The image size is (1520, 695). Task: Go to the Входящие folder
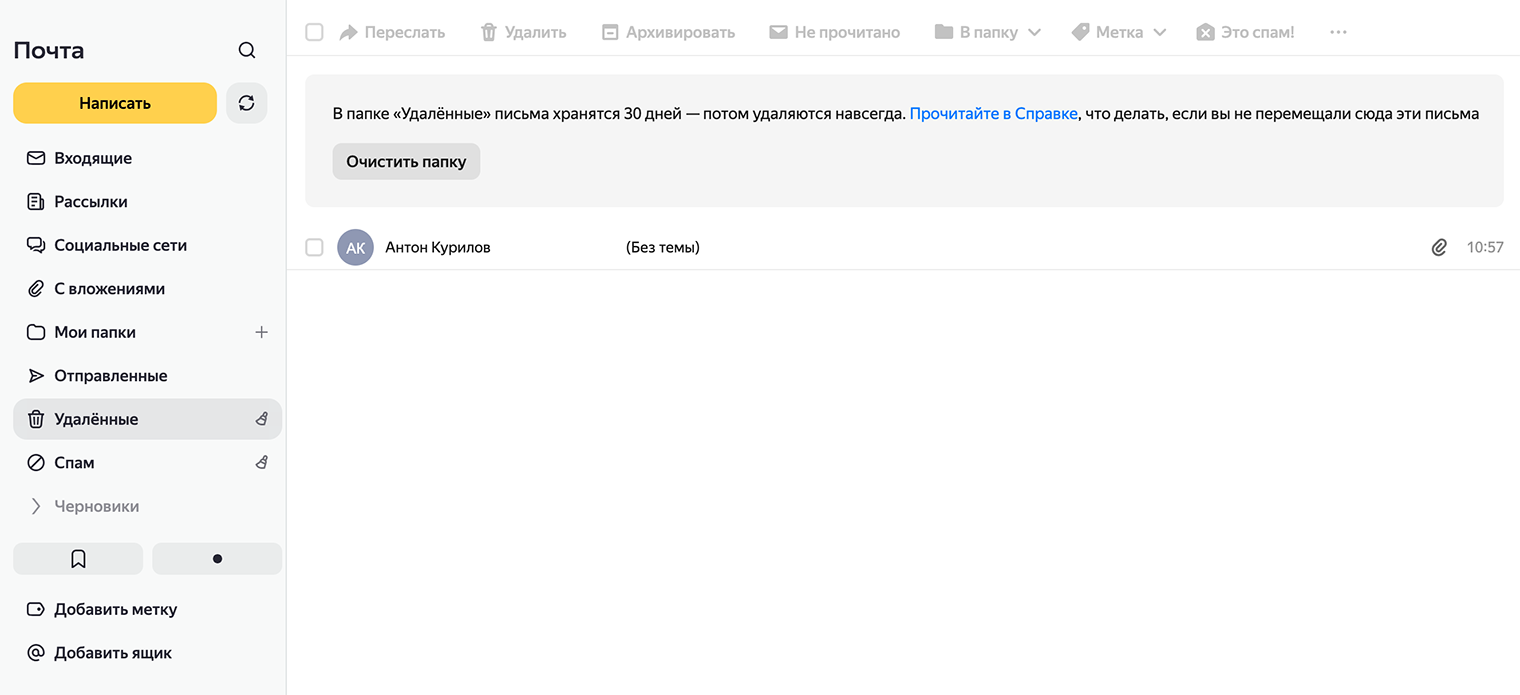(93, 158)
